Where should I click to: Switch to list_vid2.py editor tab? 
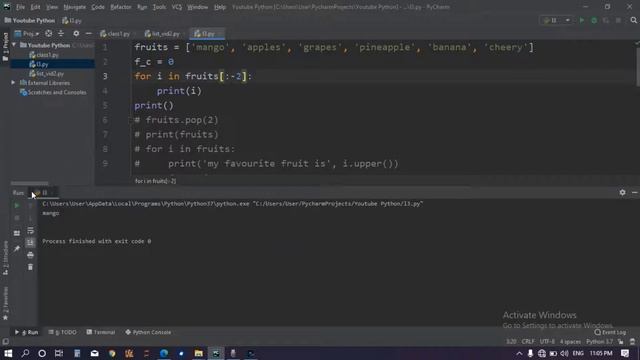162,34
